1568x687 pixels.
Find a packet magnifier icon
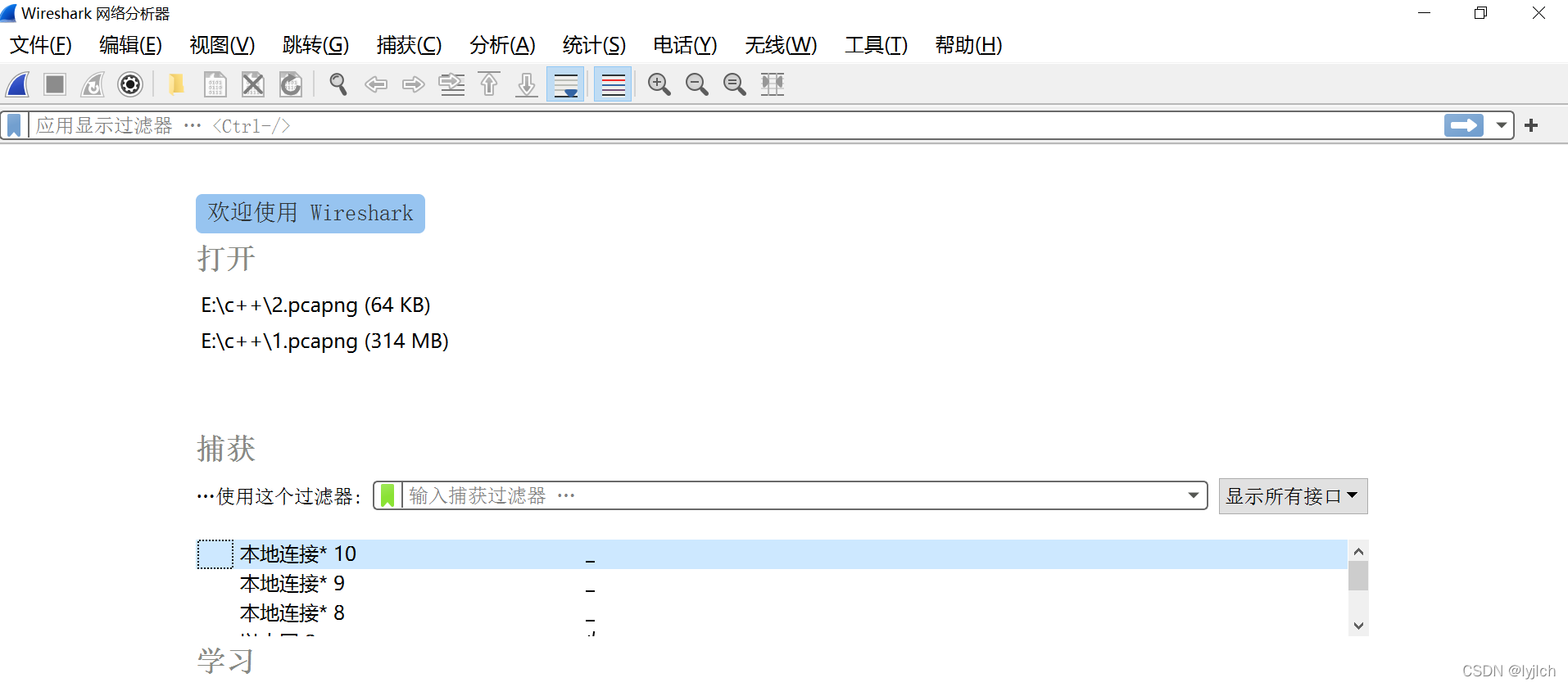click(338, 84)
